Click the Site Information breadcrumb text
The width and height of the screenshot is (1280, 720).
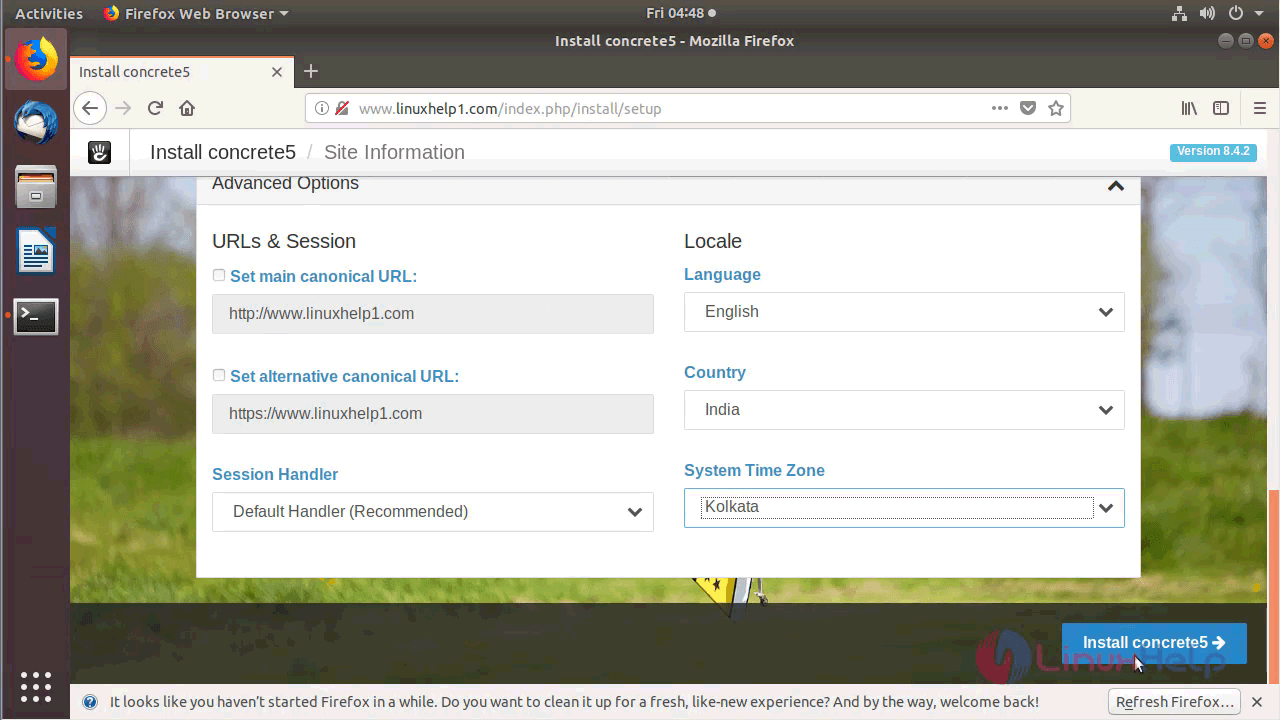pyautogui.click(x=394, y=152)
